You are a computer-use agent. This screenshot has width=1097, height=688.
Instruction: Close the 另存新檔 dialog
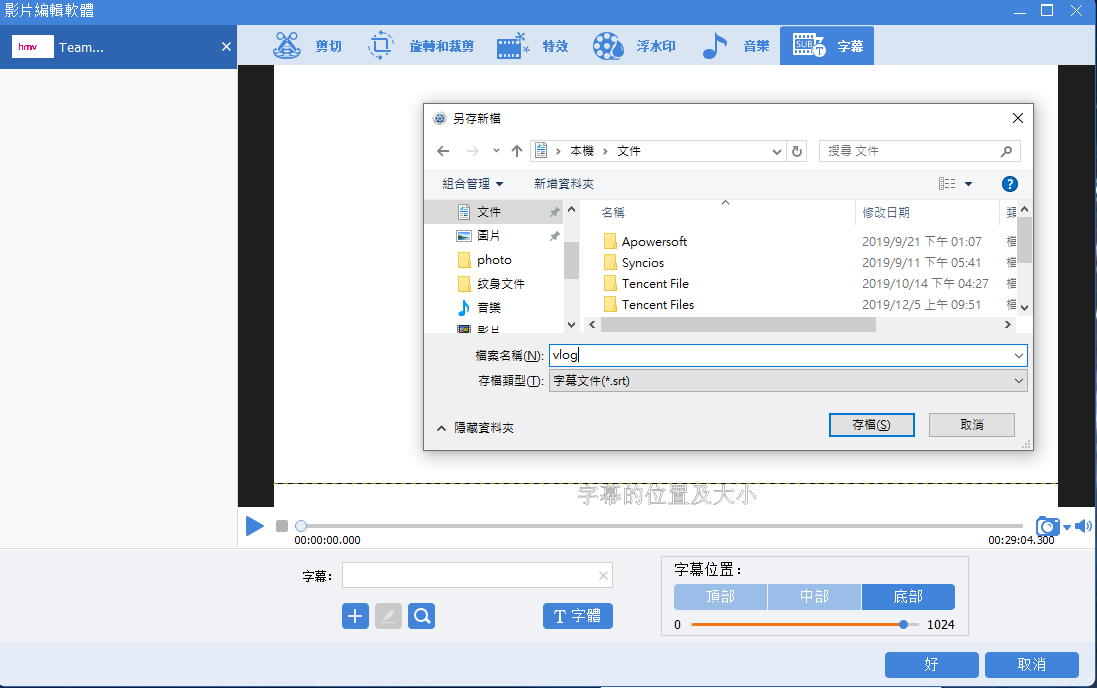1018,118
